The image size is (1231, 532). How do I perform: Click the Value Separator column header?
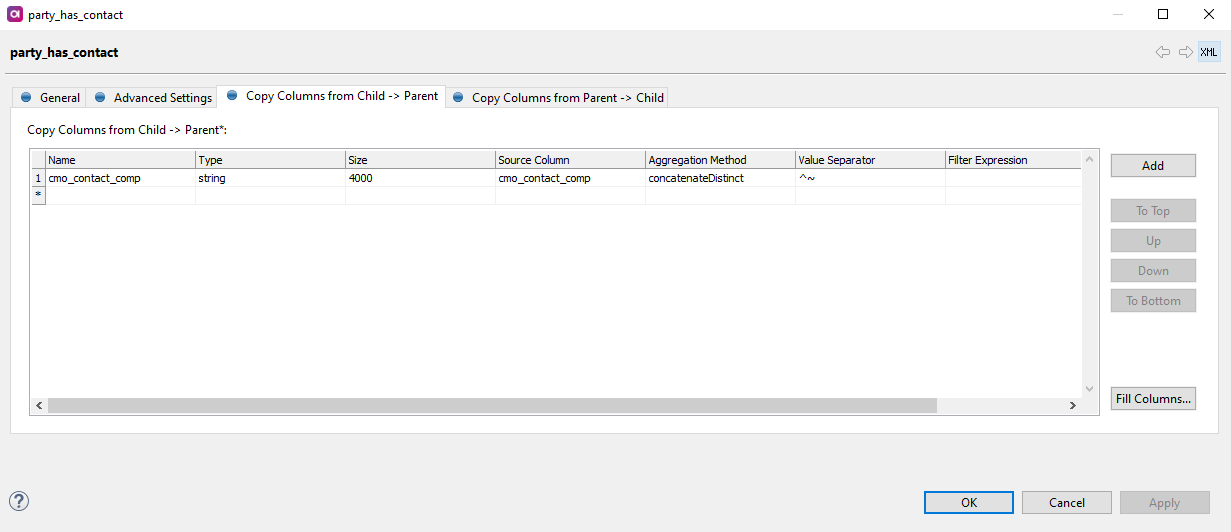pos(870,160)
